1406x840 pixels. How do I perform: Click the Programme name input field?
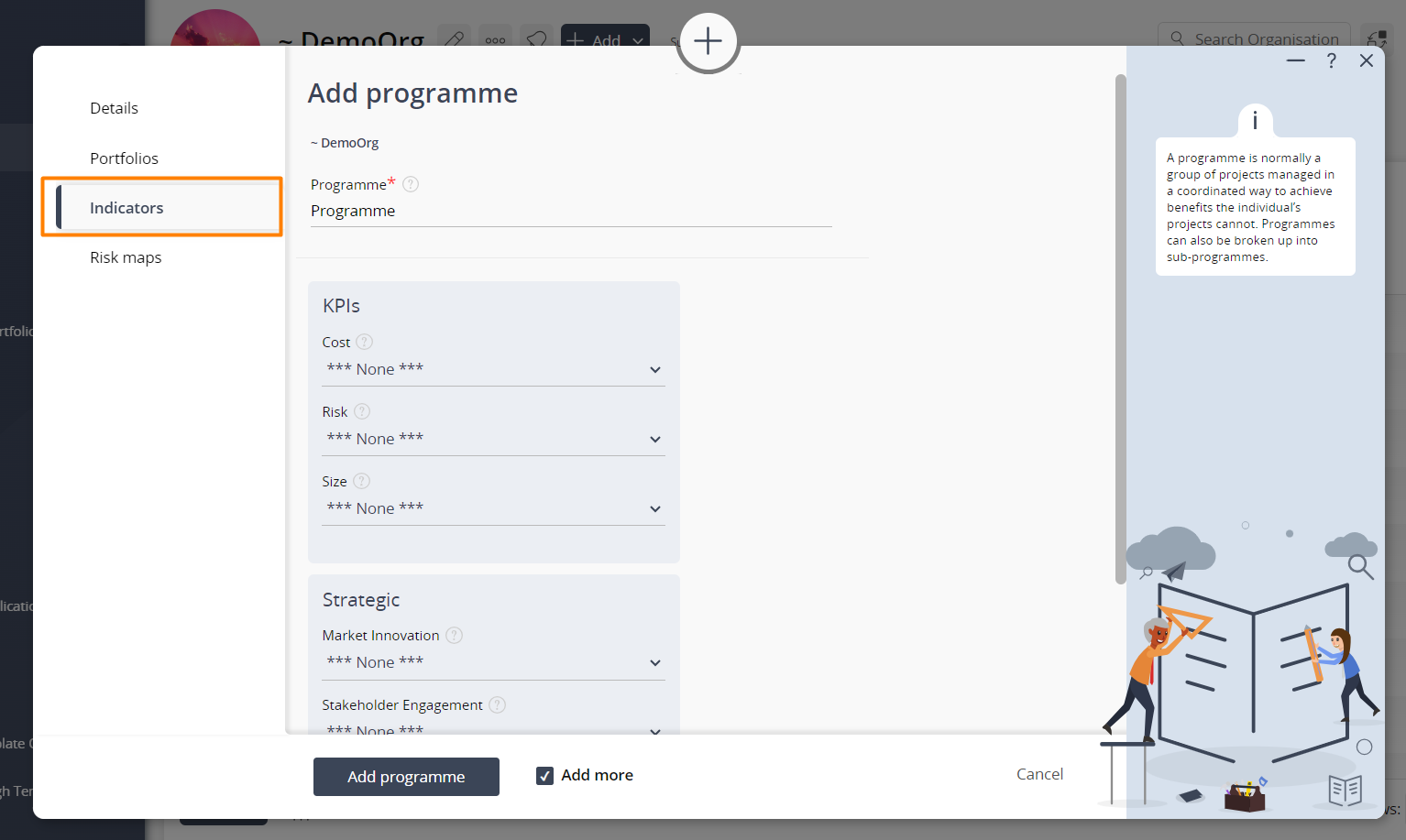(x=570, y=211)
